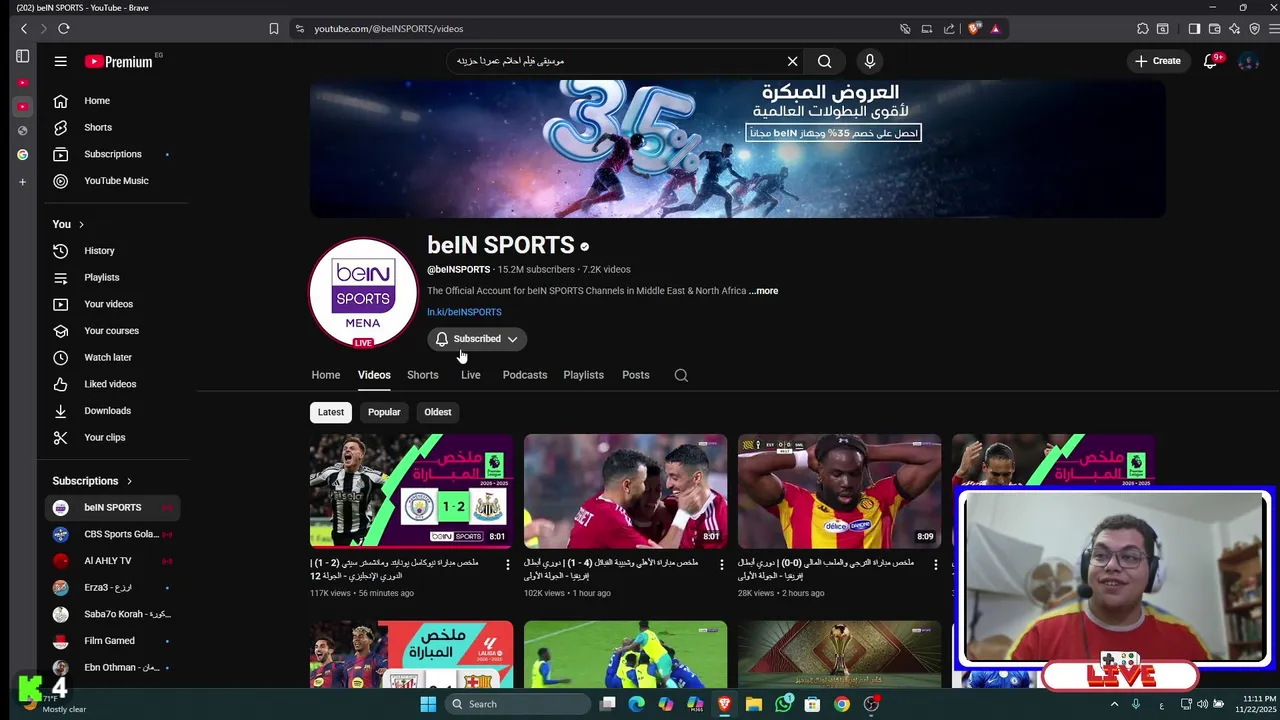
Task: Open the YouTube guide hamburger menu
Action: coord(60,61)
